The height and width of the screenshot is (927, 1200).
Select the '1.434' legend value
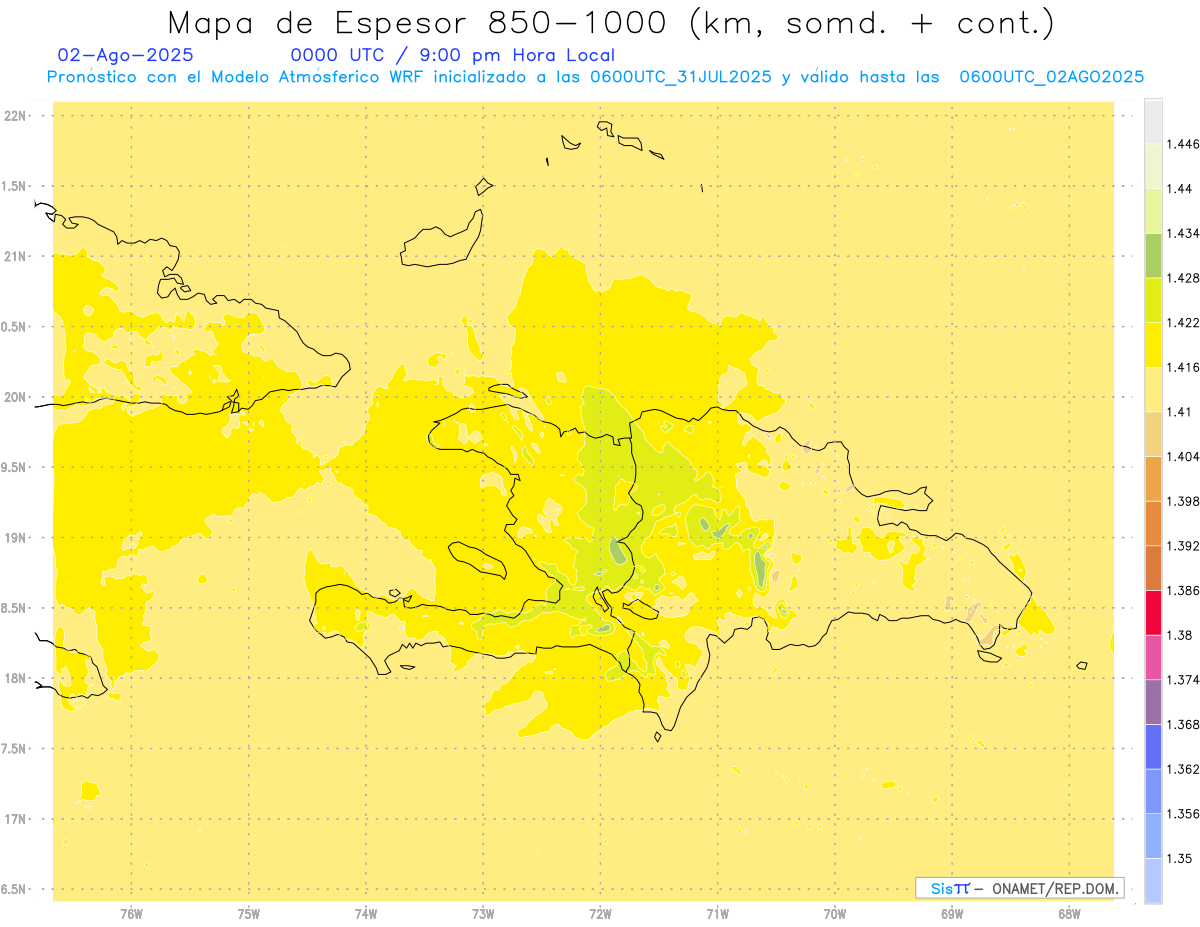[x=1185, y=233]
